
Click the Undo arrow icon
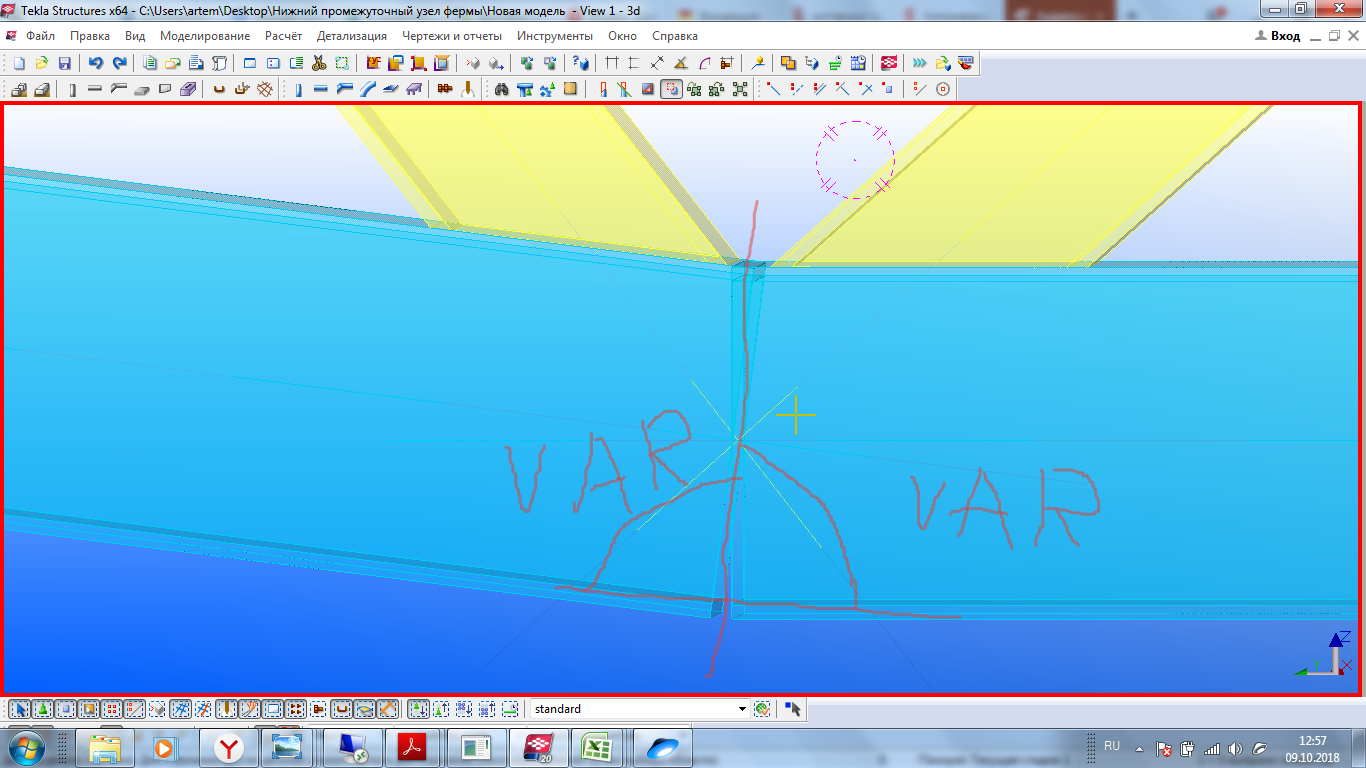pyautogui.click(x=96, y=63)
